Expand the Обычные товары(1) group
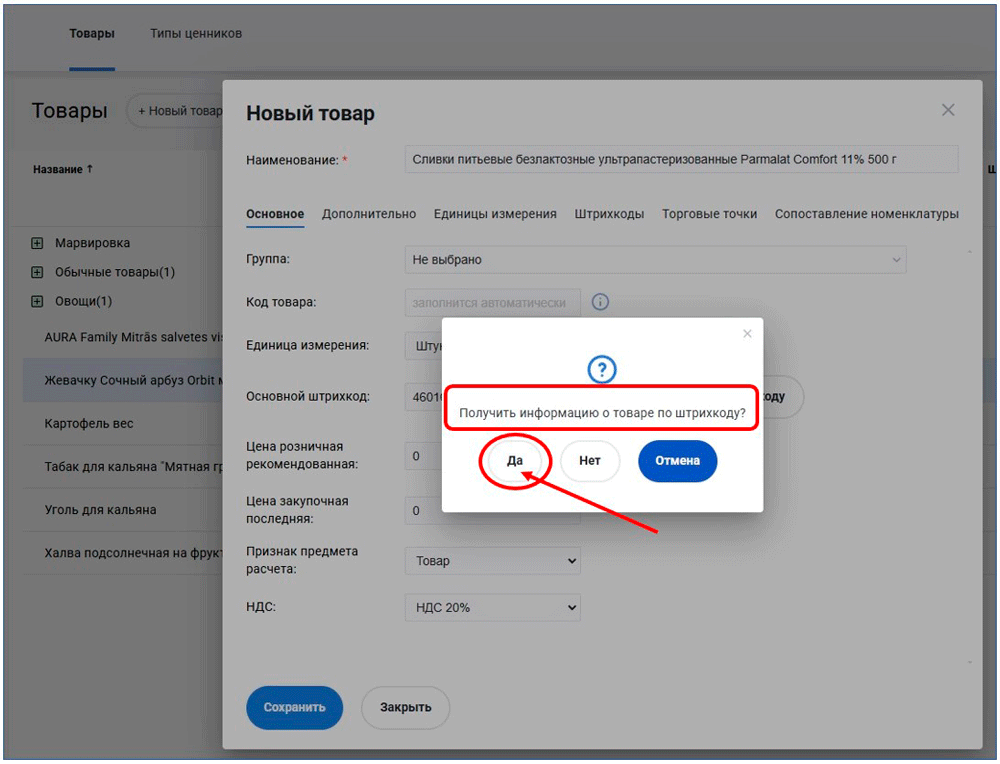 click(x=38, y=272)
